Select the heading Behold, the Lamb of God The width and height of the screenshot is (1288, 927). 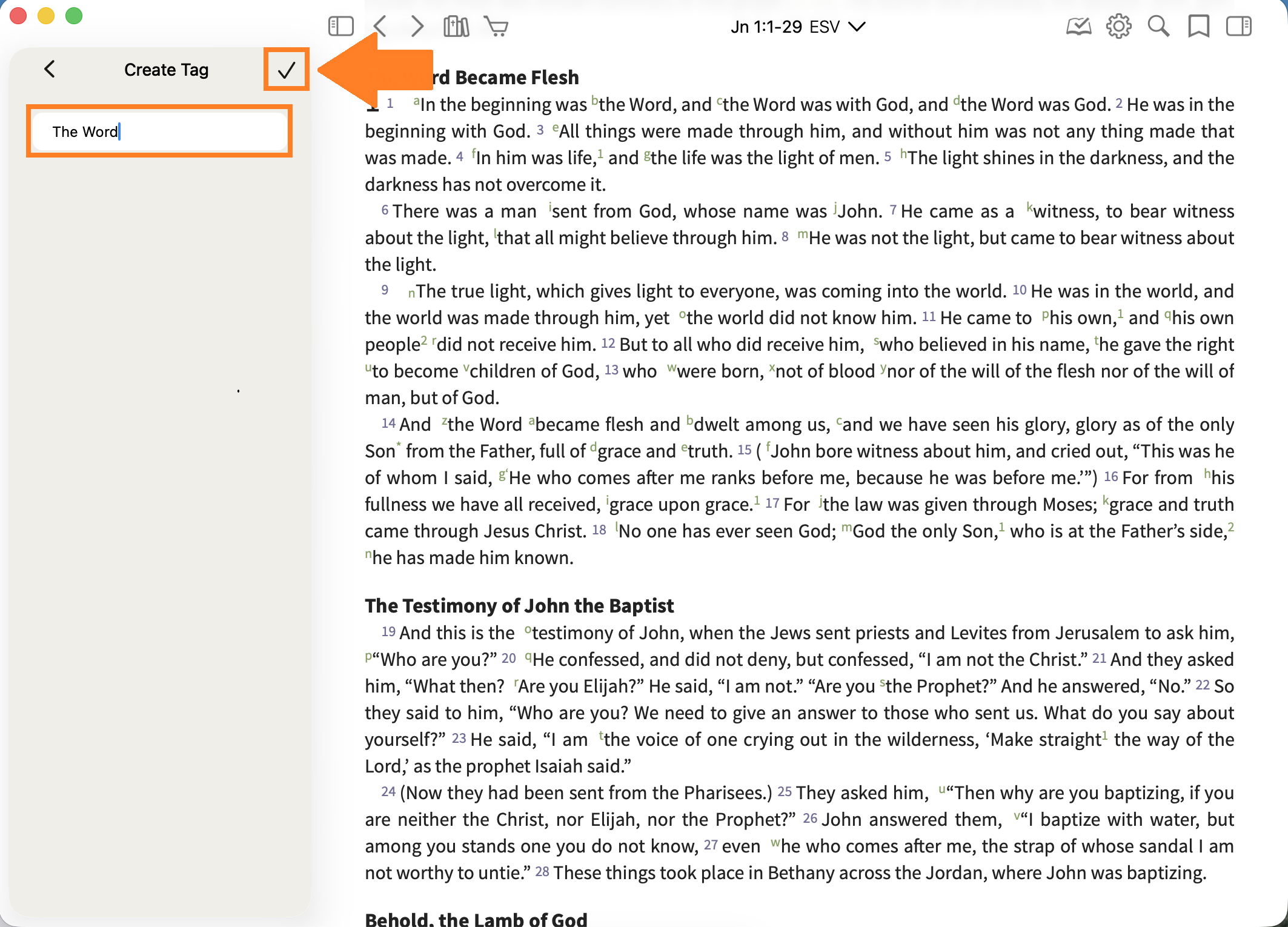click(x=476, y=919)
